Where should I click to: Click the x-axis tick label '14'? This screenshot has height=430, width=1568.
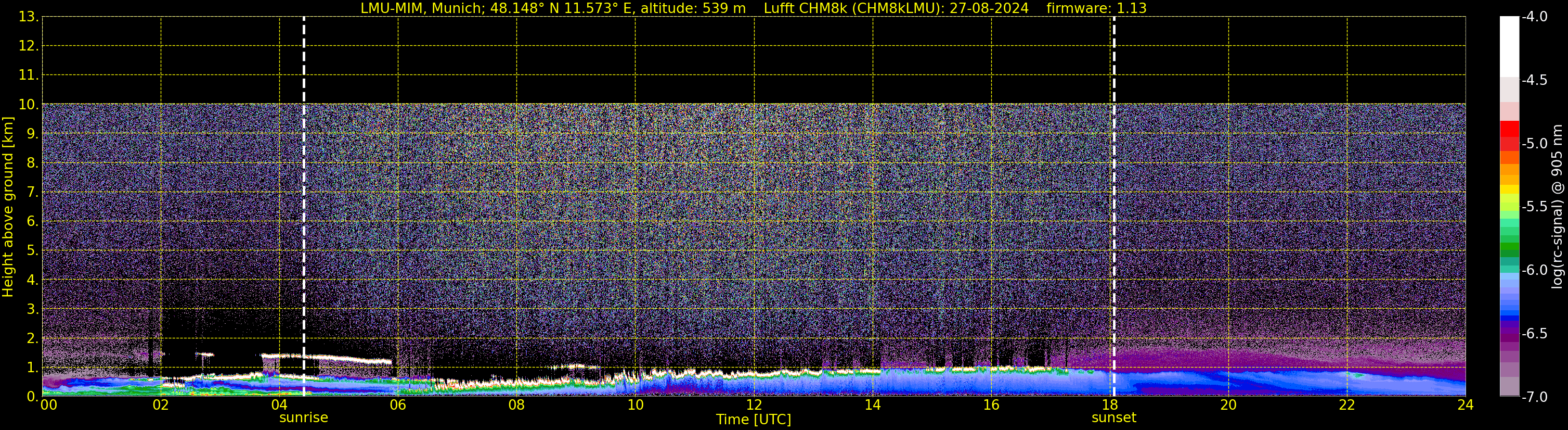coord(873,405)
